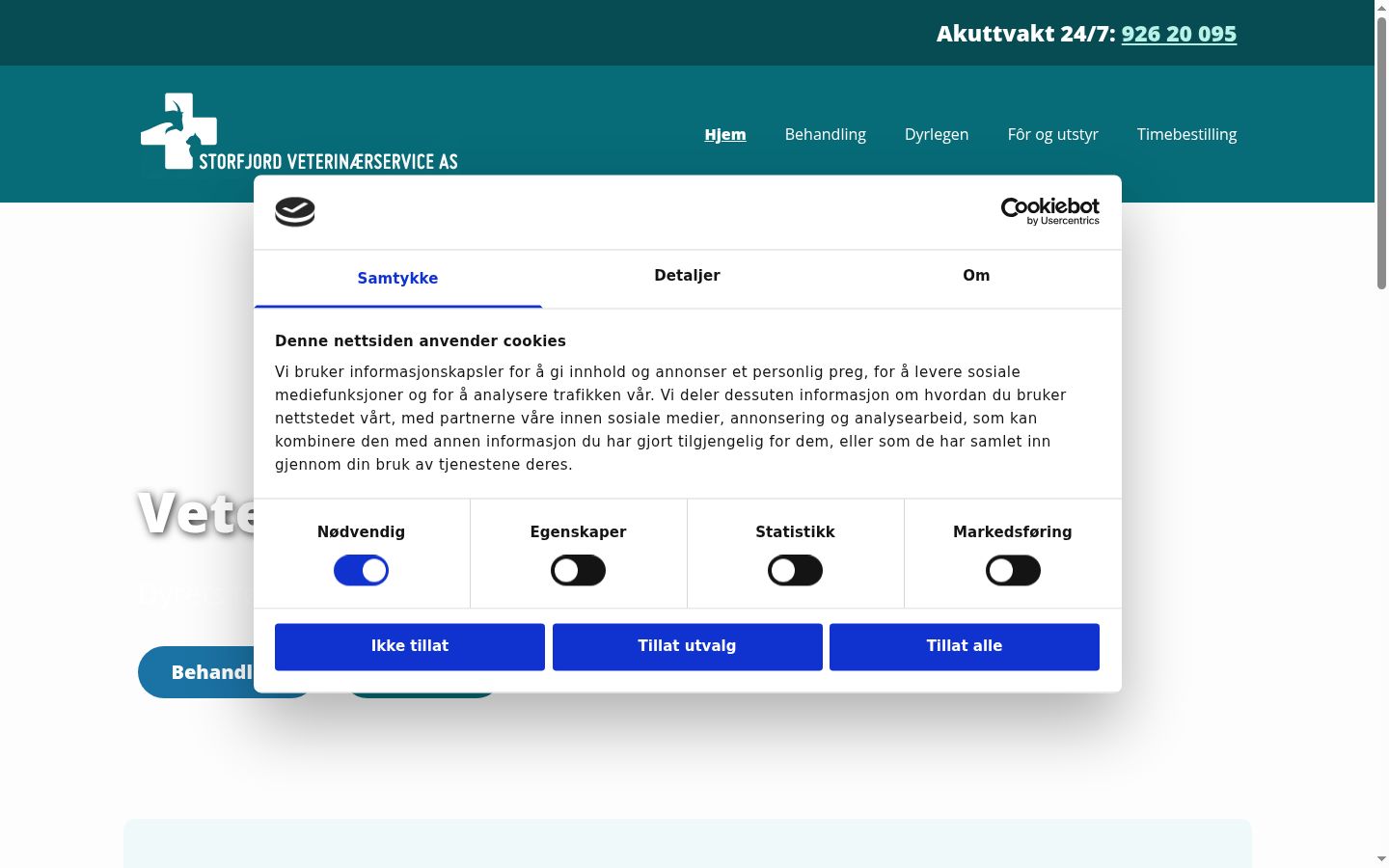Click the scrollbar up arrow
This screenshot has height=868, width=1389.
[1381, 8]
